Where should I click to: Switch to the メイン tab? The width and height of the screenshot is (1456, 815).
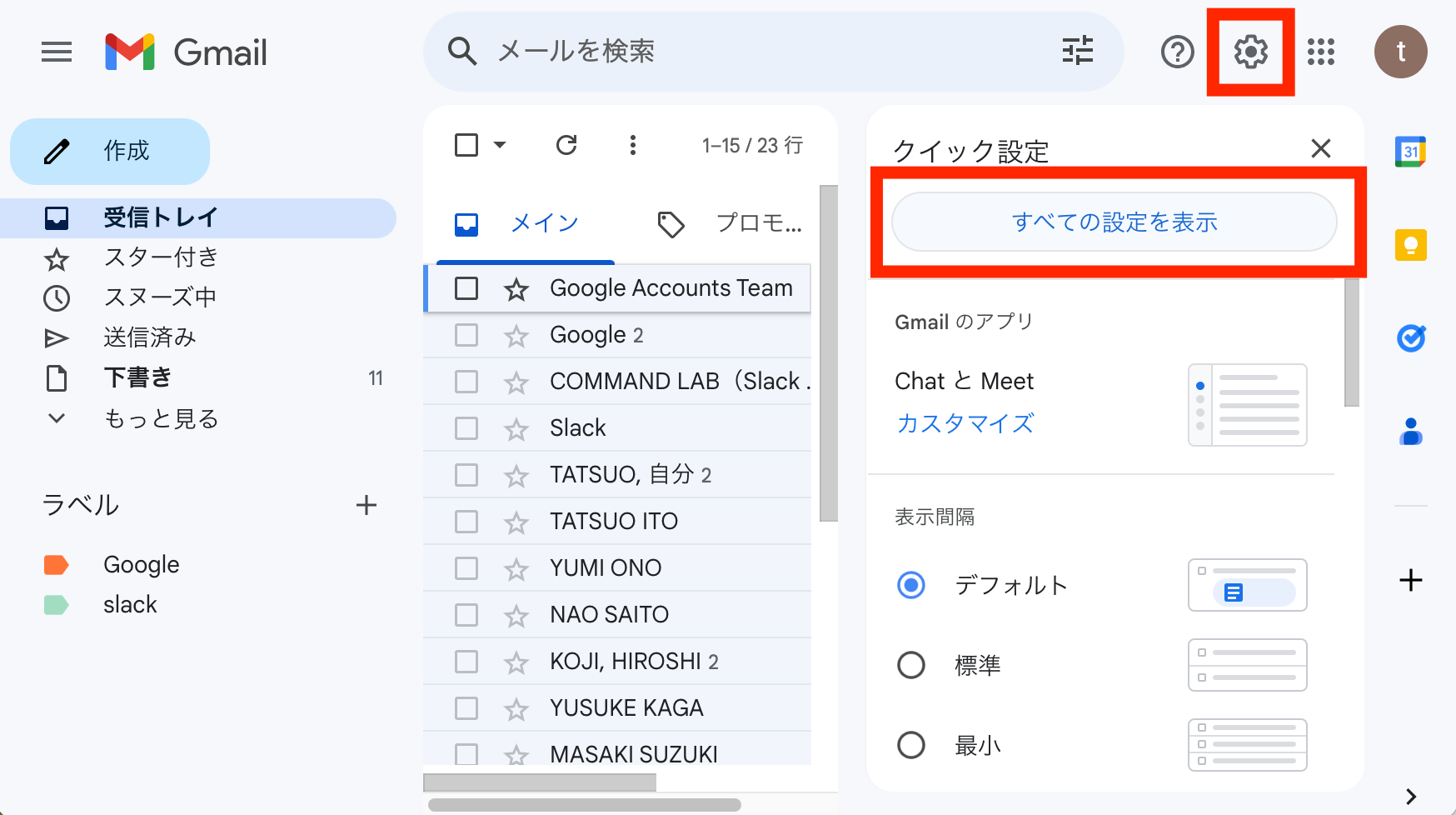click(x=526, y=223)
